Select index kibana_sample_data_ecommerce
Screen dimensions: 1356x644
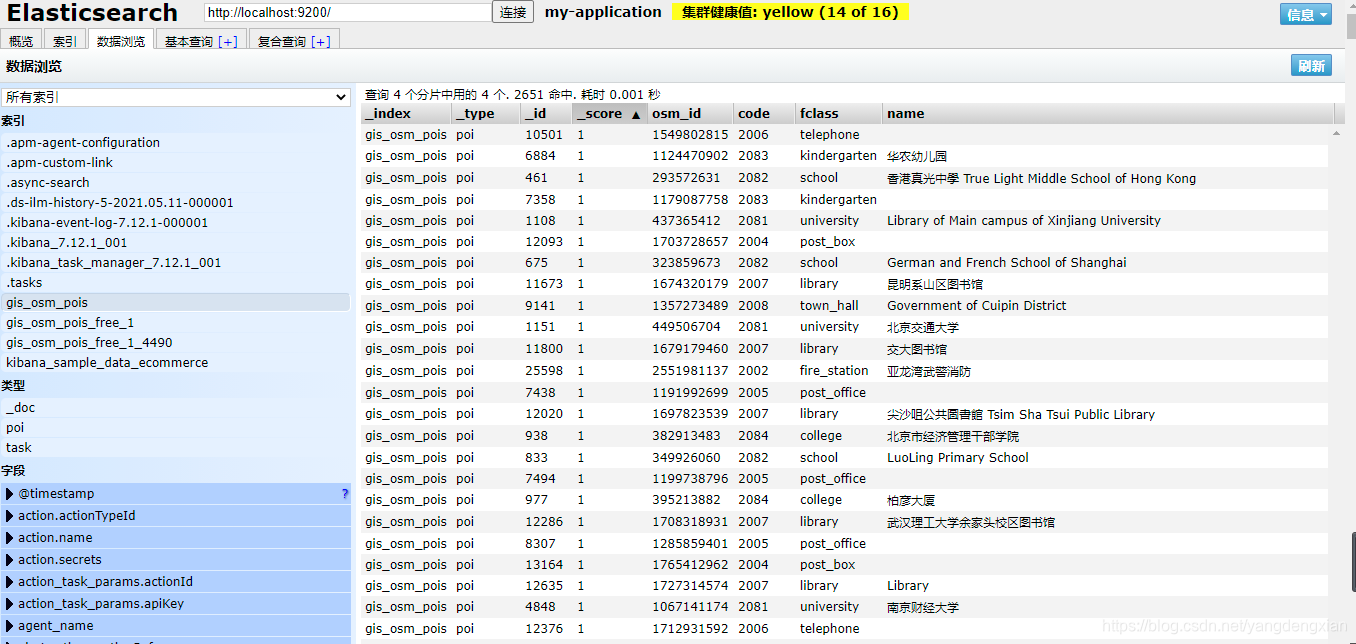175,363
